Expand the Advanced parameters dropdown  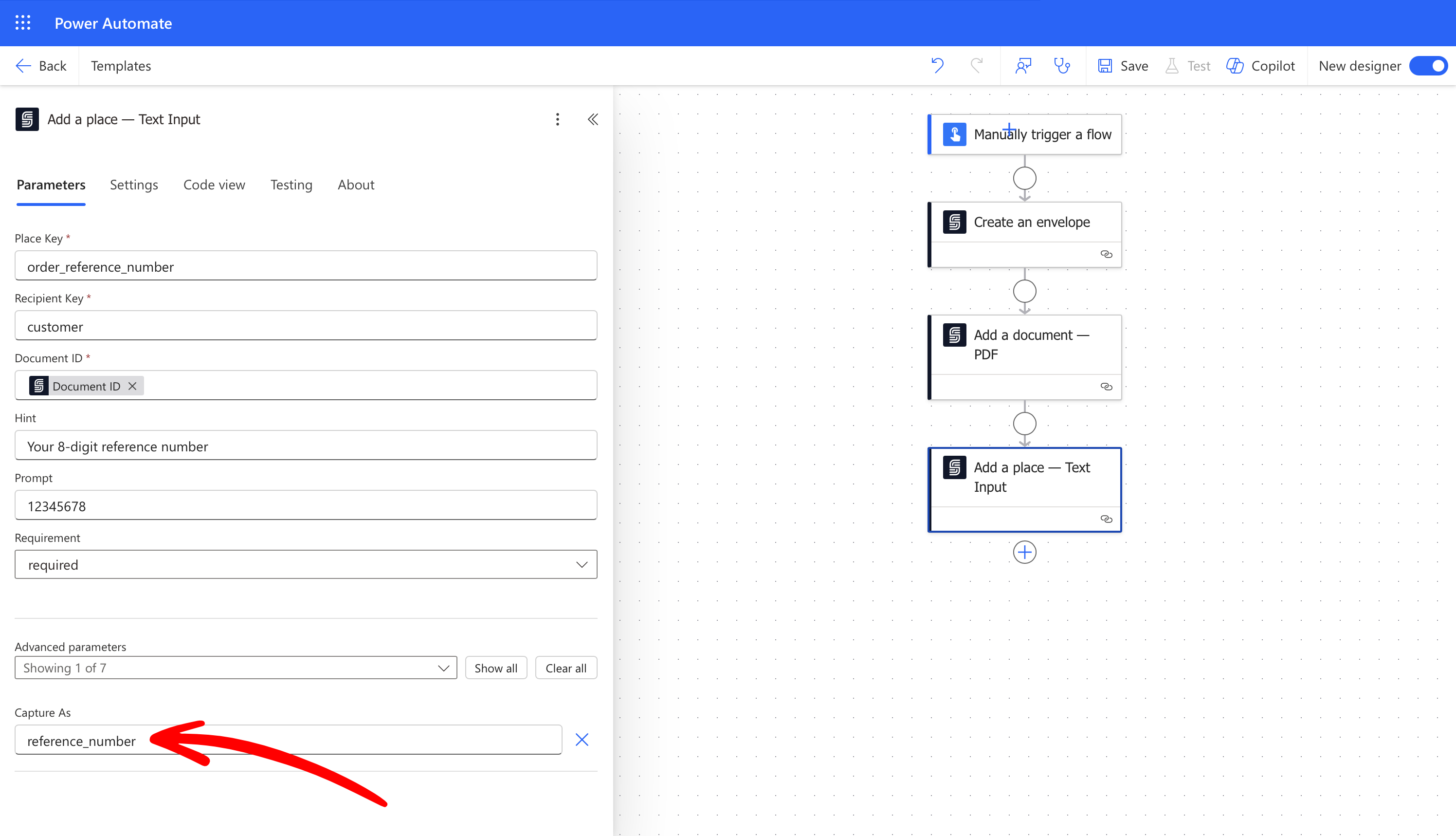coord(236,668)
